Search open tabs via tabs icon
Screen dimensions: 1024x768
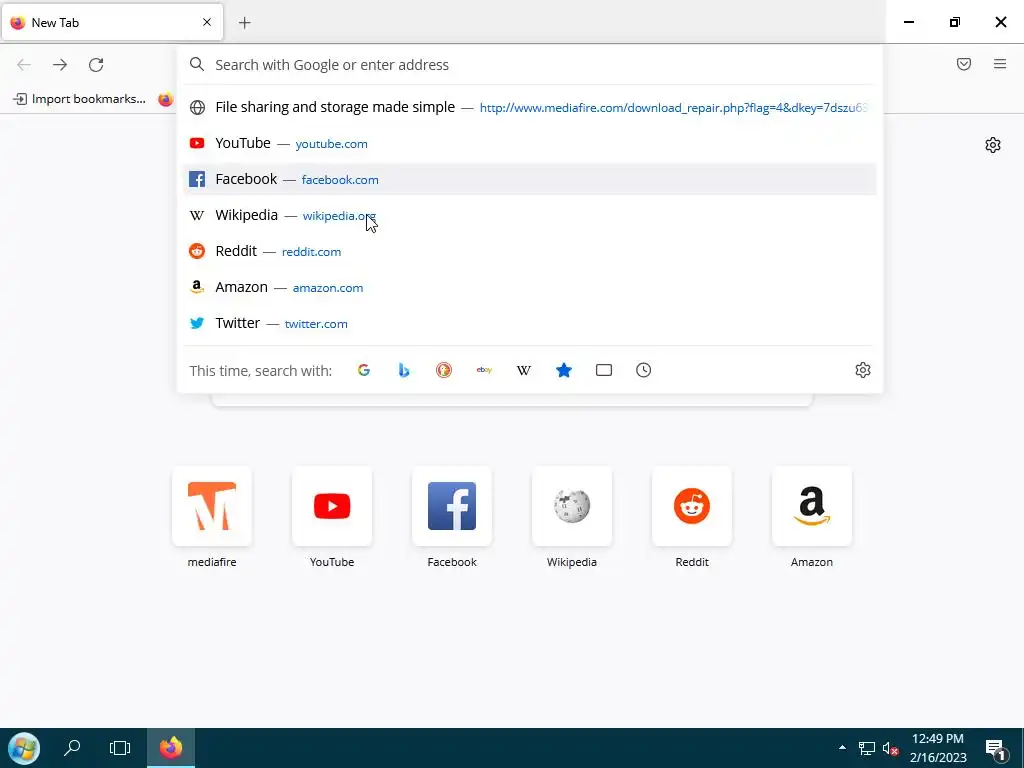(x=603, y=370)
